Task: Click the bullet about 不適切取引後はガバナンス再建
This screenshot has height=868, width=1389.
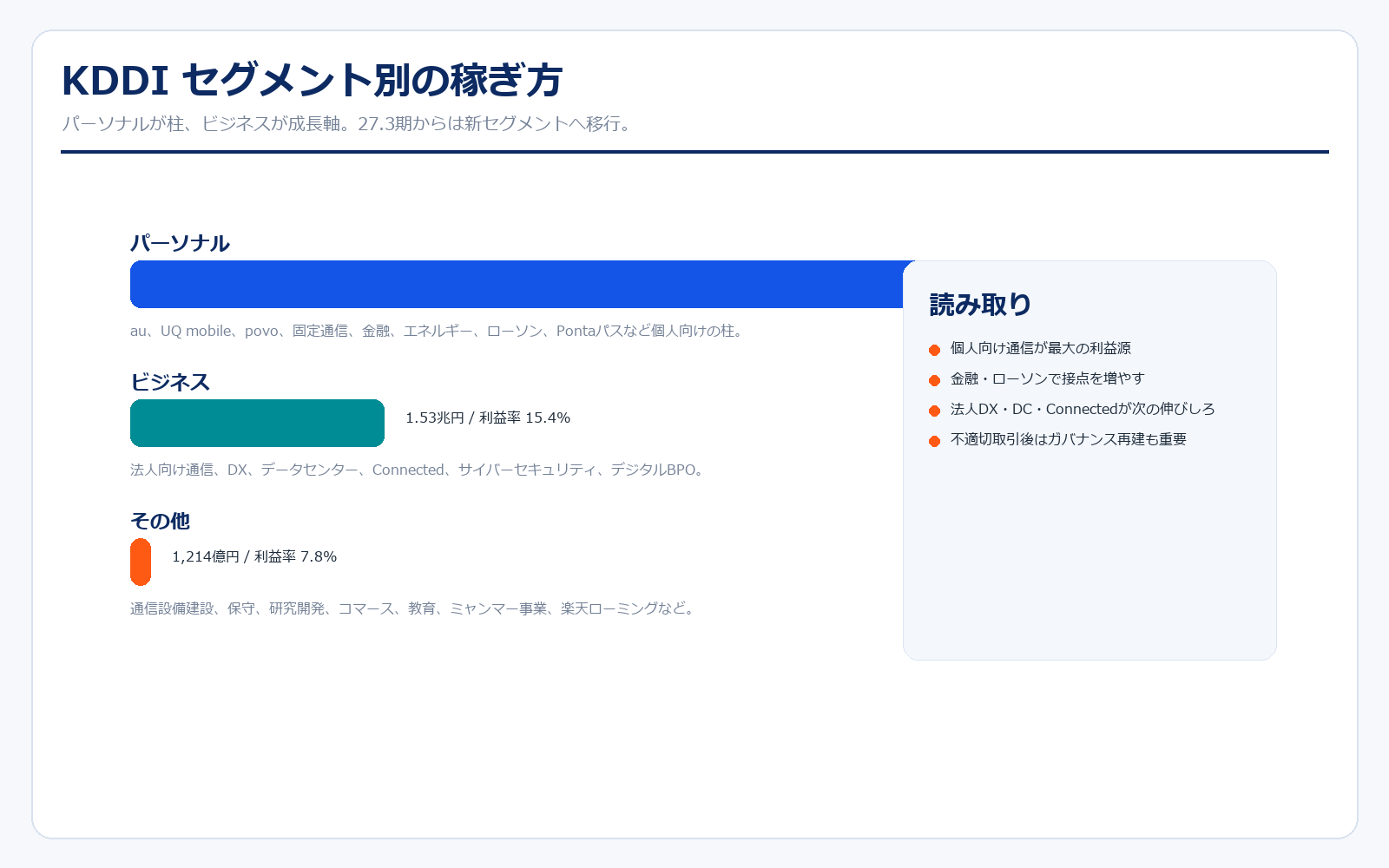Action: pos(1068,439)
